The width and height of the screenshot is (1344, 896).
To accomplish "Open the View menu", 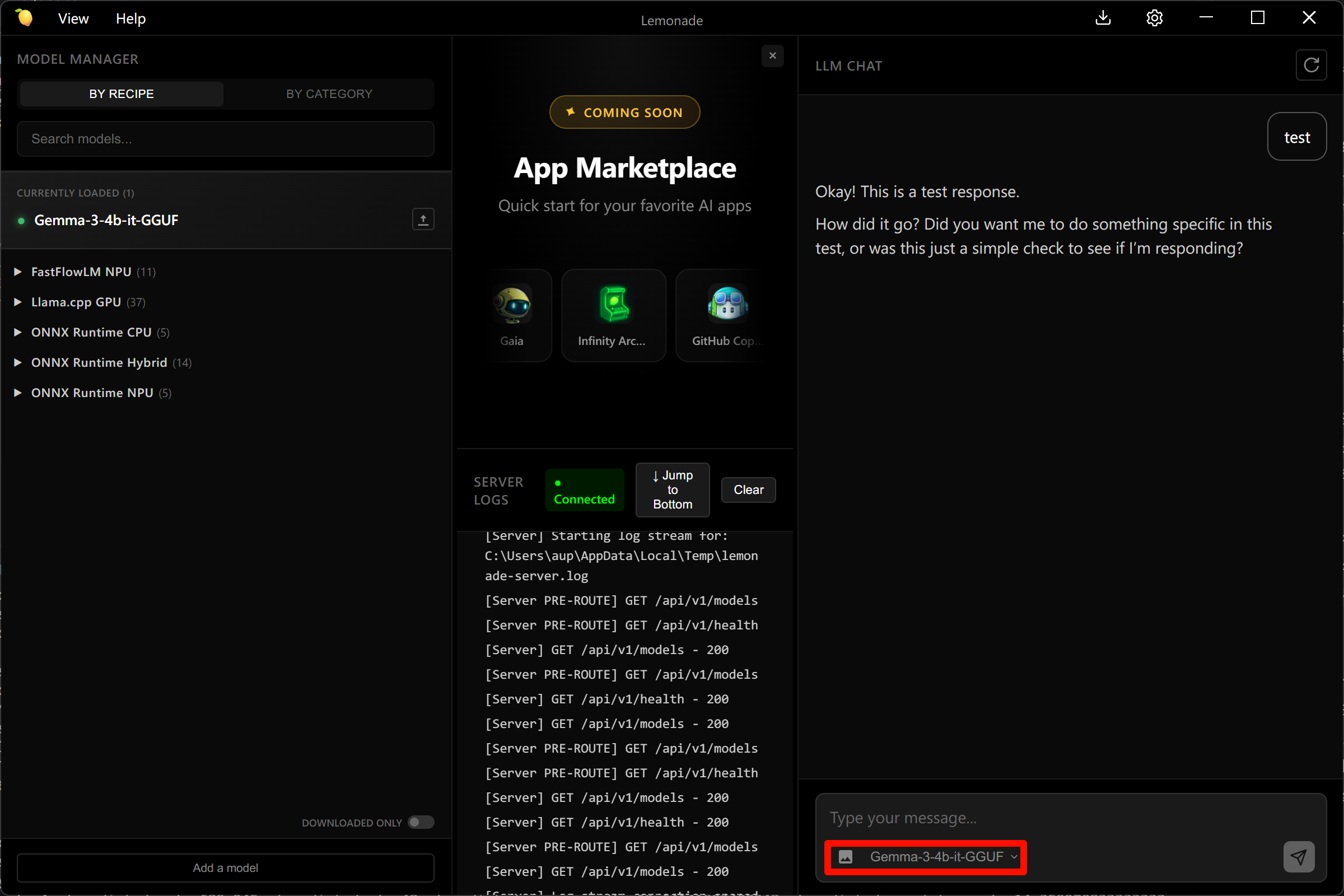I will tap(73, 18).
